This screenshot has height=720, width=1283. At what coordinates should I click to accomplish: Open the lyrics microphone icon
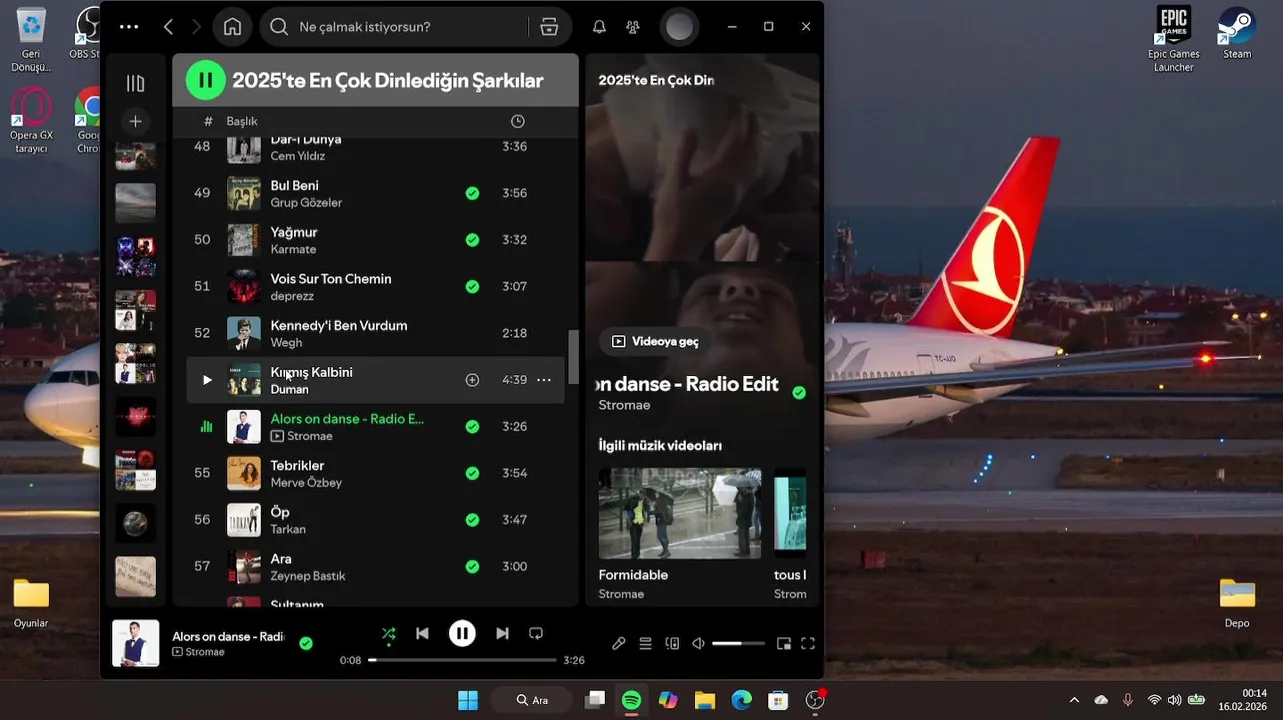point(619,644)
